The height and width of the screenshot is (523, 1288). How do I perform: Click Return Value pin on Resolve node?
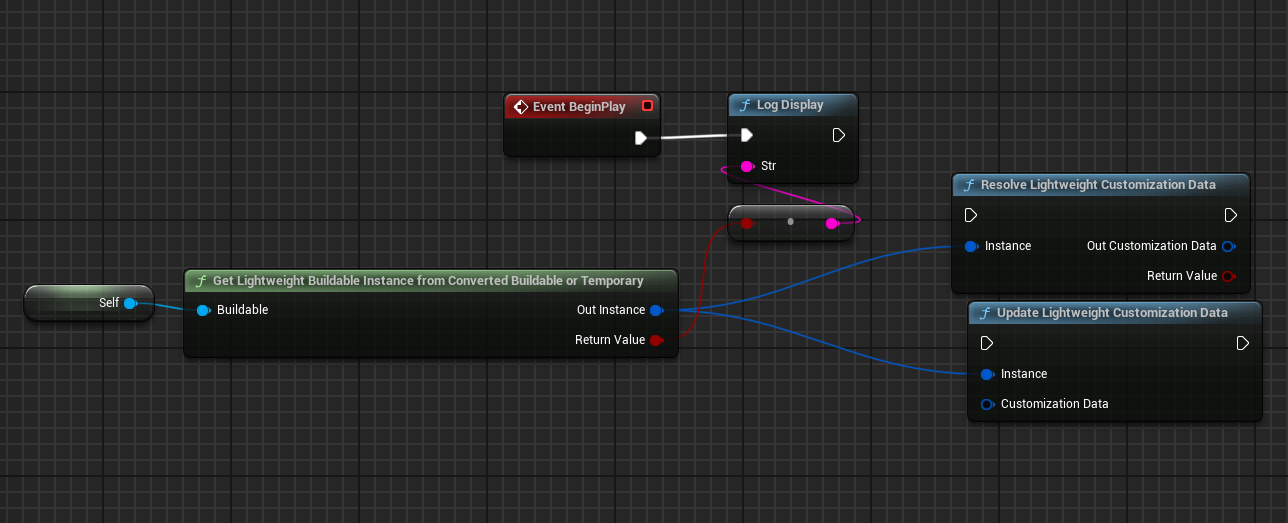coord(1229,276)
